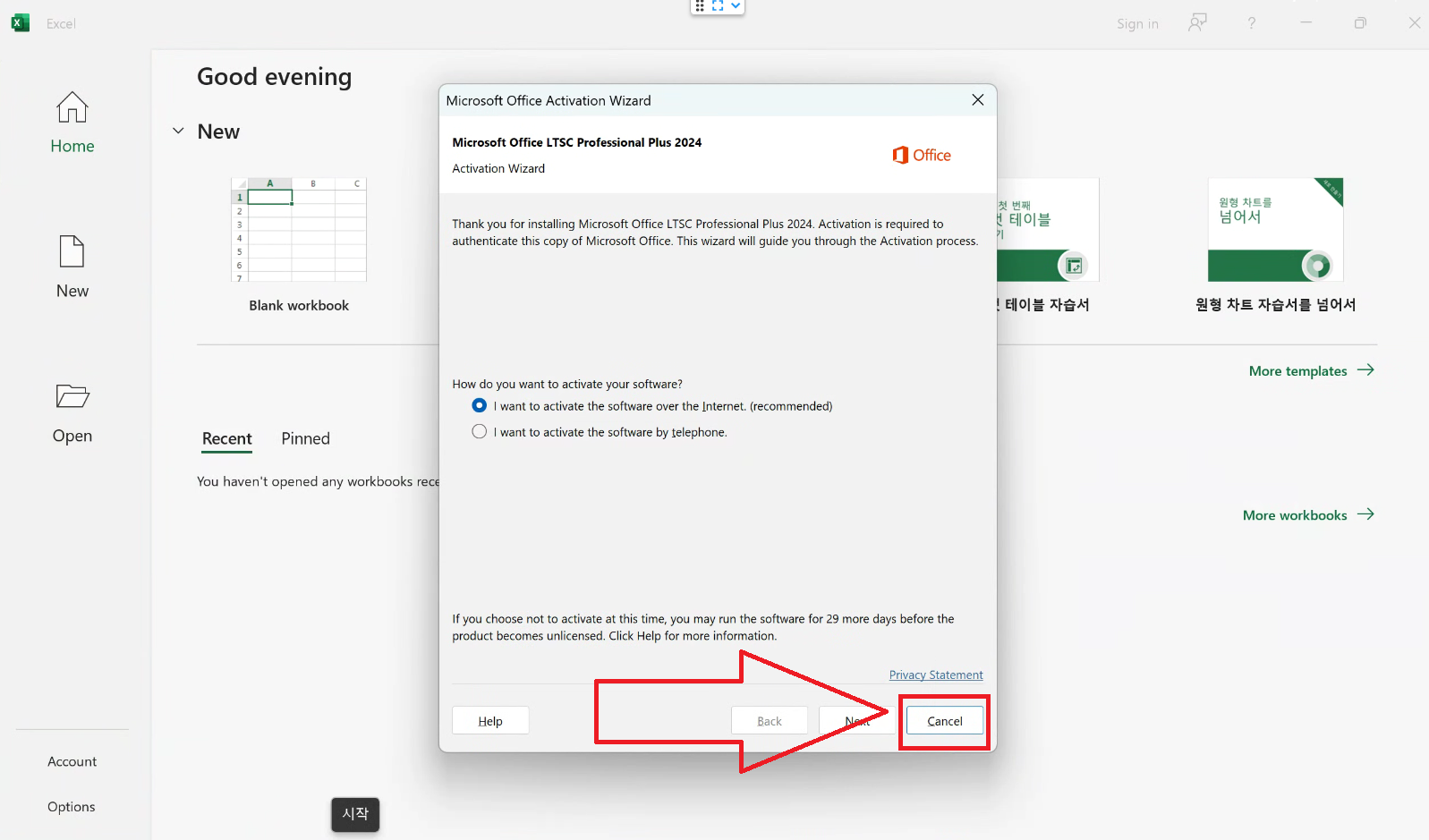Viewport: 1429px width, 840px height.
Task: Click the Good evening heading
Action: tap(275, 77)
